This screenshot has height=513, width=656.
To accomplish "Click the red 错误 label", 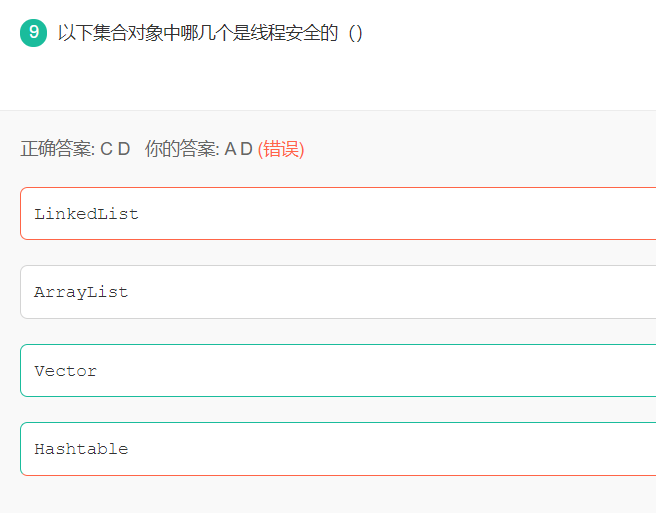I will [281, 149].
